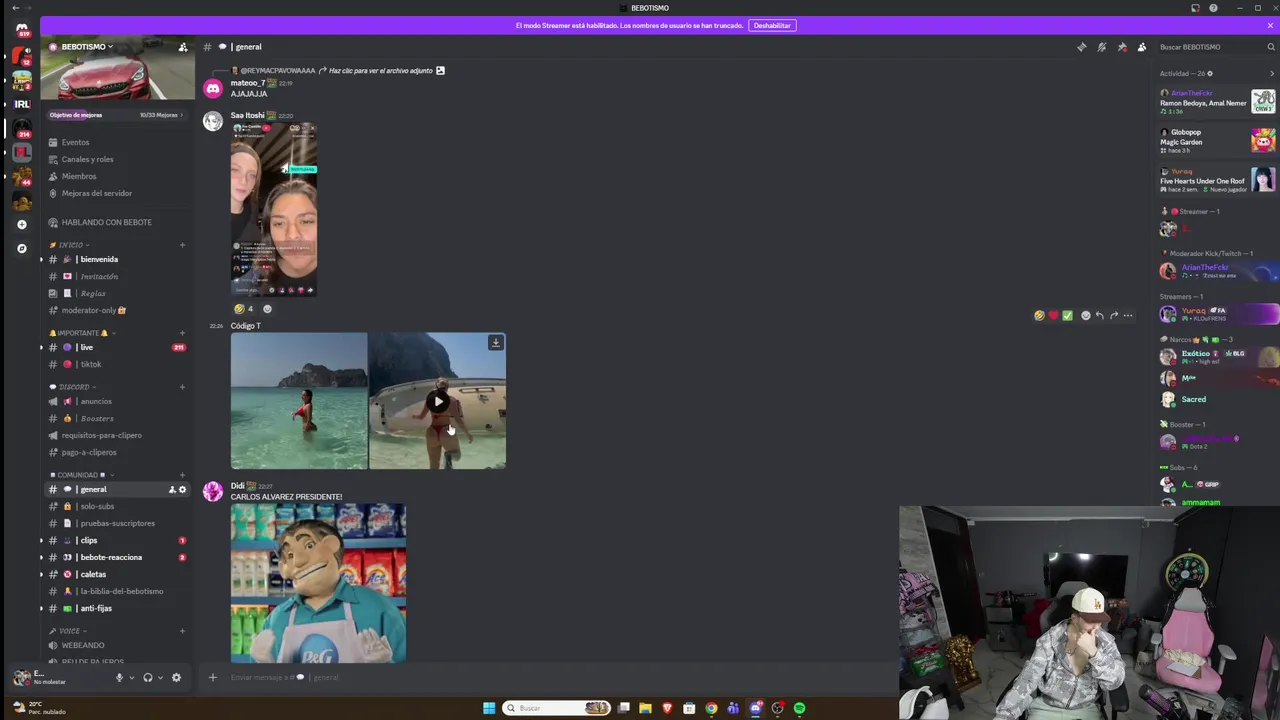Click Deshabilitar streamer mode button
The image size is (1280, 720).
[772, 26]
